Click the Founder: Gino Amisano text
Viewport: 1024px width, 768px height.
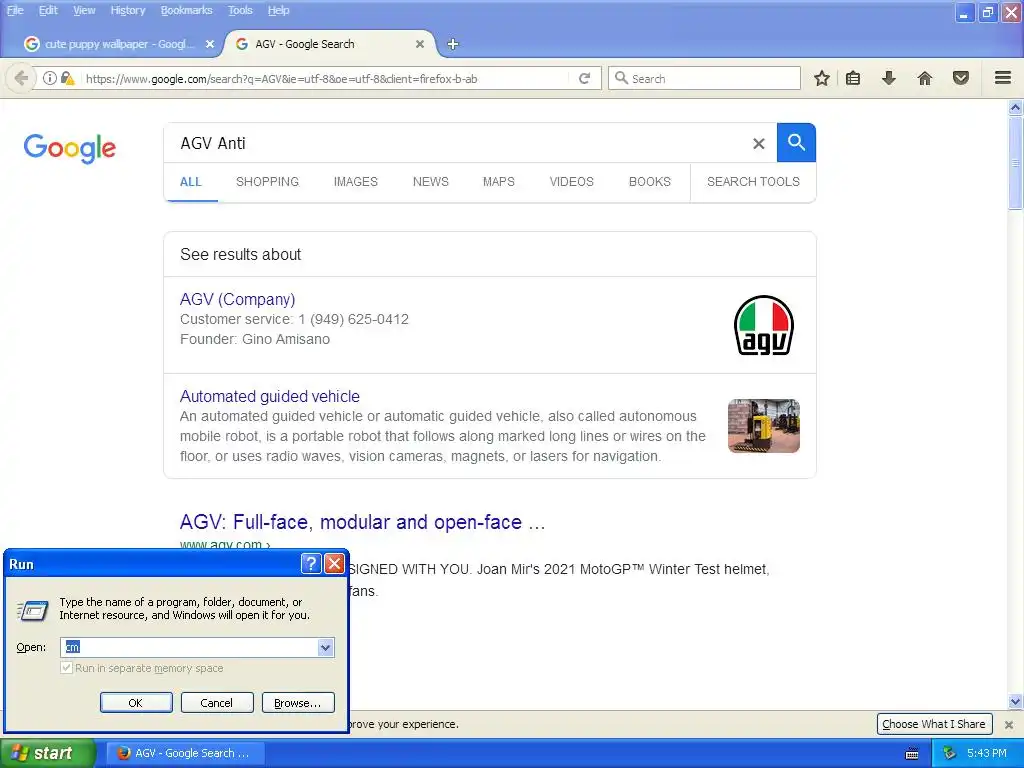(255, 339)
